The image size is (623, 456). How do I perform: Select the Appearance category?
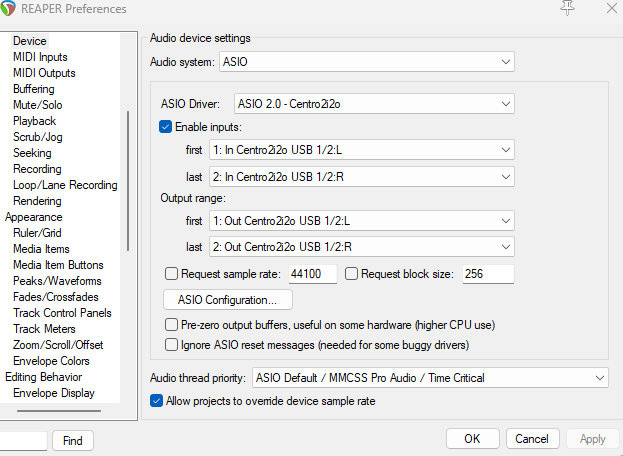(x=34, y=217)
